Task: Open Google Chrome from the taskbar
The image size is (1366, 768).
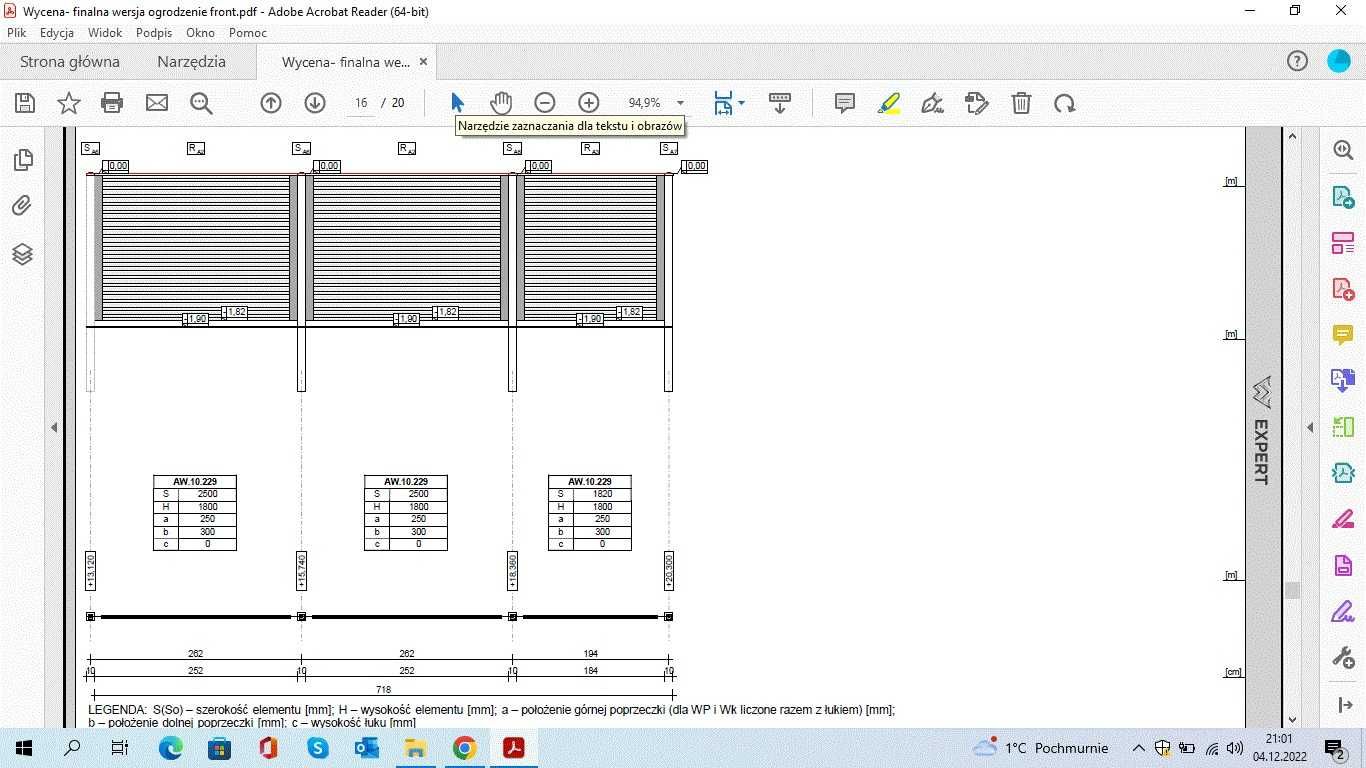Action: click(x=464, y=748)
